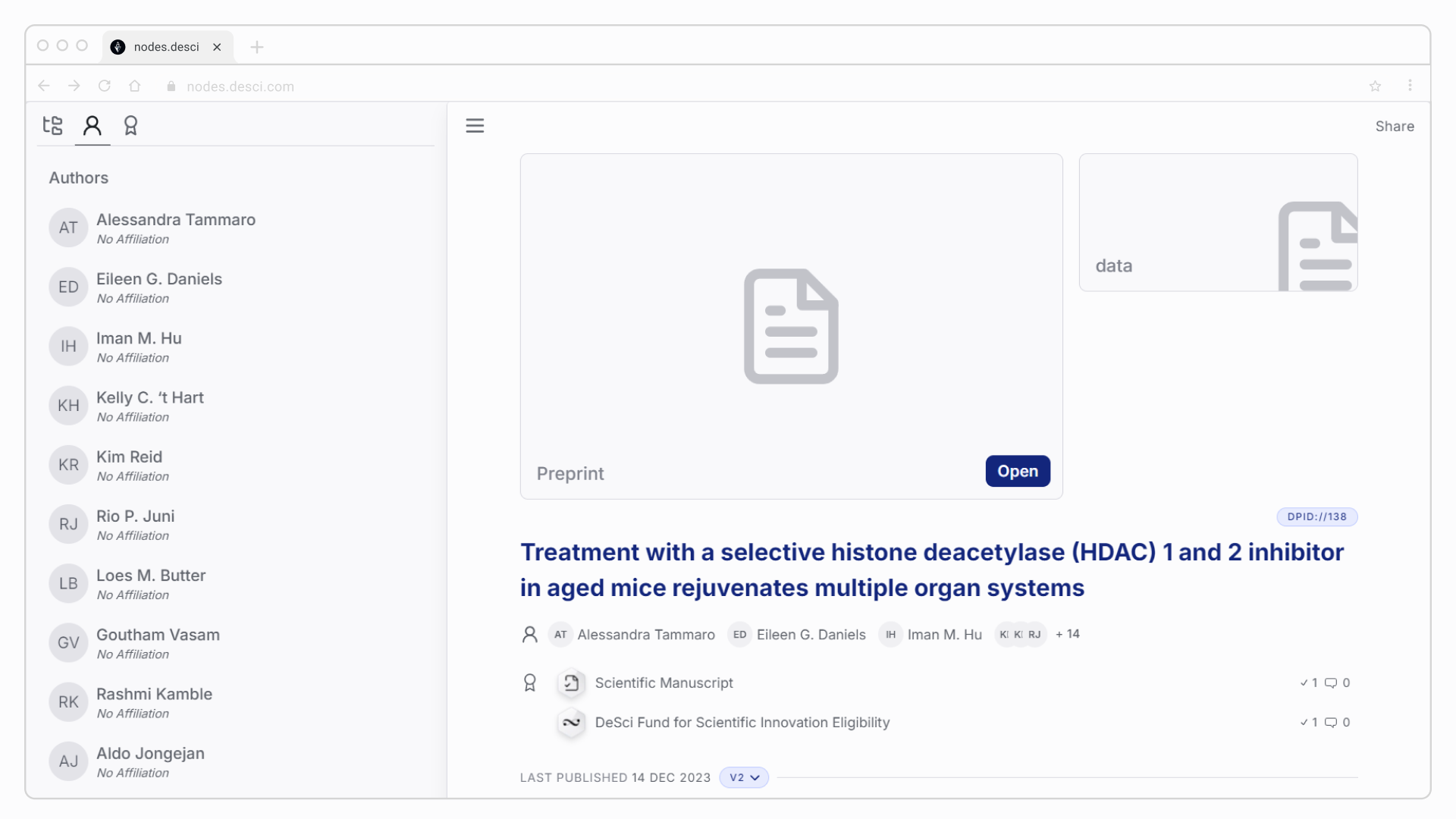Click the ribbon icon beside Scientific Manuscript
This screenshot has width=1456, height=819.
point(530,682)
